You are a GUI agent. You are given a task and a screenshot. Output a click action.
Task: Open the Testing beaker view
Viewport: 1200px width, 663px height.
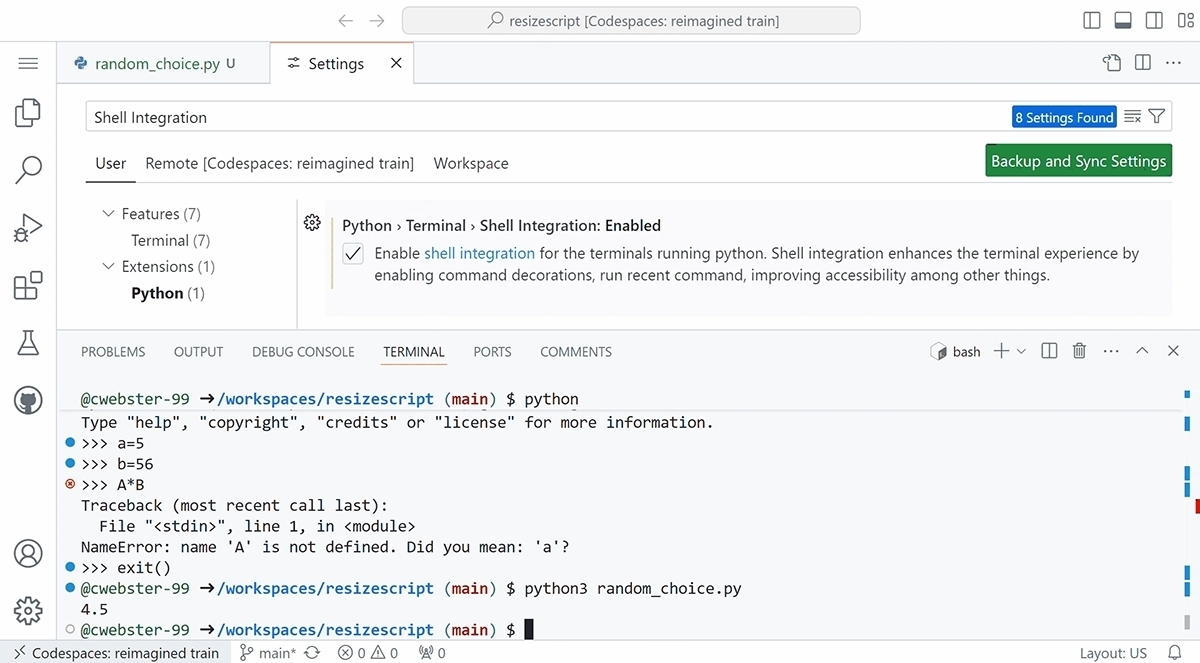coord(28,343)
